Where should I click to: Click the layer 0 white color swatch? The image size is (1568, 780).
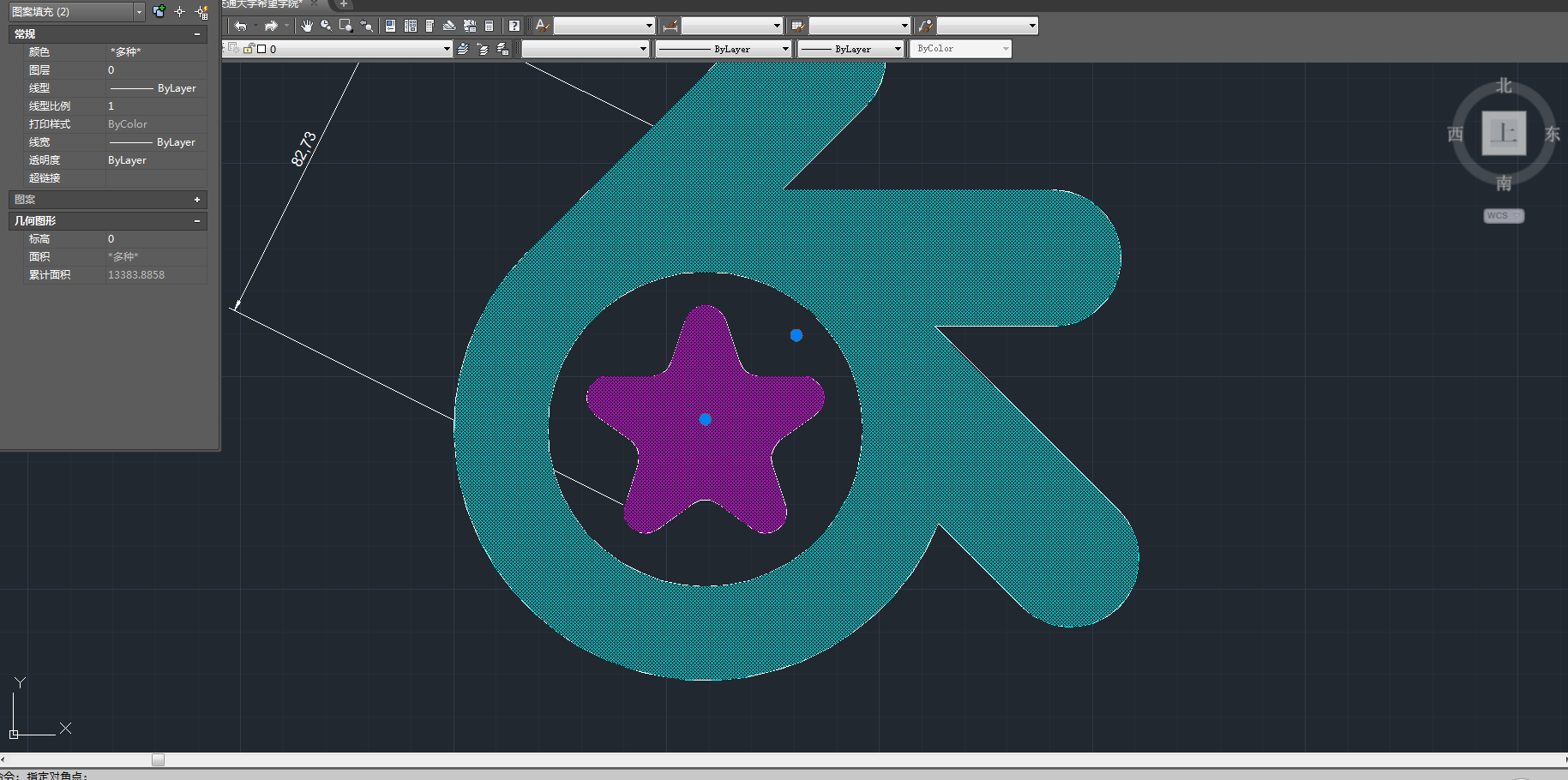click(x=261, y=49)
